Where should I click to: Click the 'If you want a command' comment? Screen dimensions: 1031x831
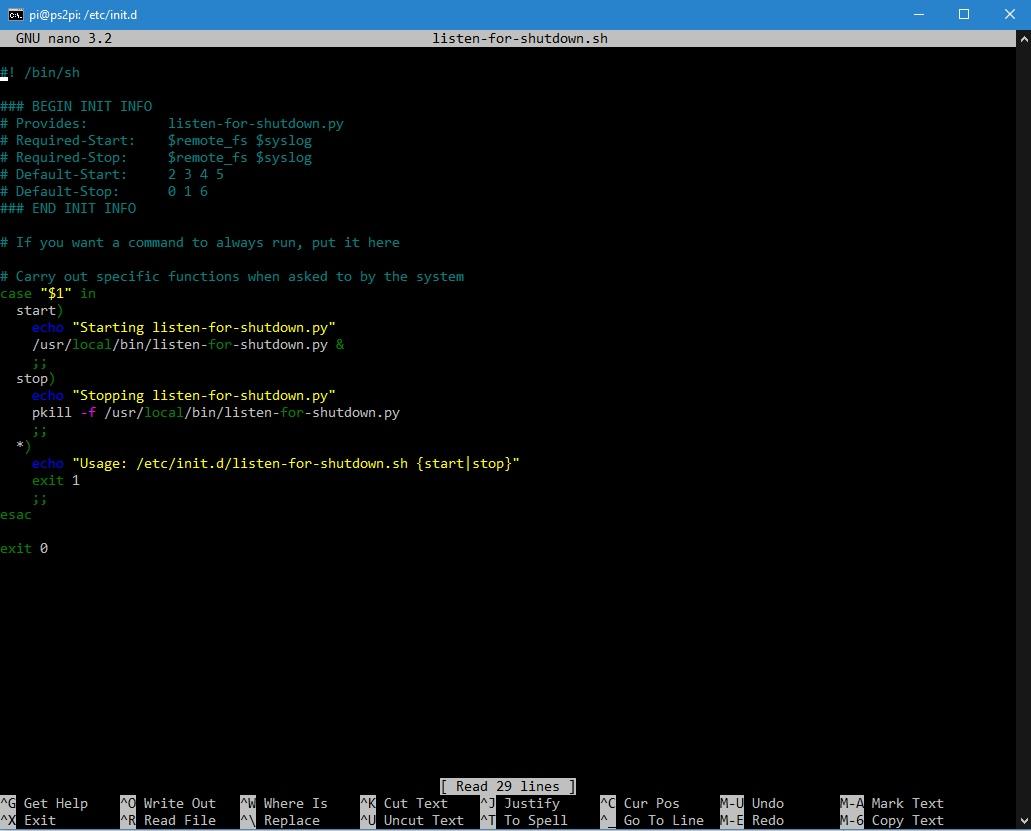tap(200, 243)
